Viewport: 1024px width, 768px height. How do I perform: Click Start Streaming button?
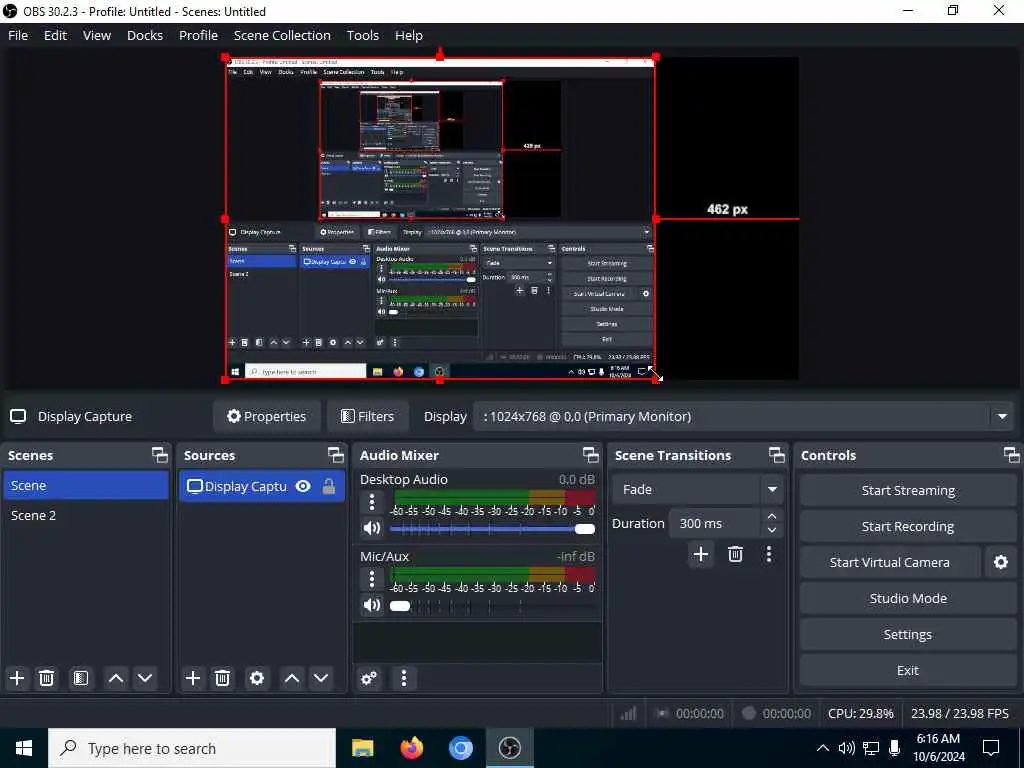(908, 490)
